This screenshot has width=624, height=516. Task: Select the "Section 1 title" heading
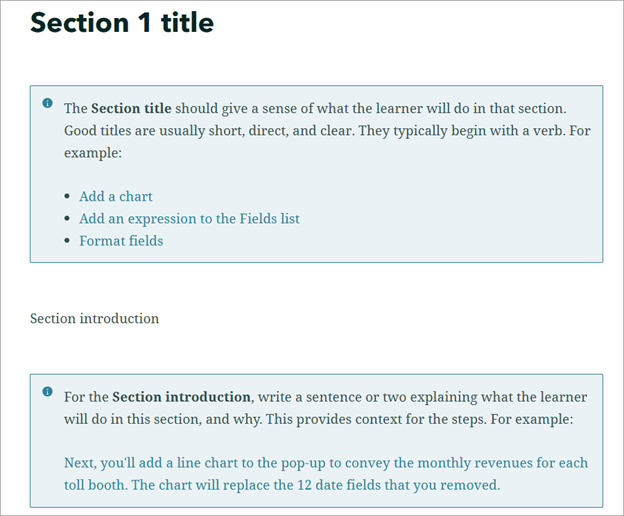tap(122, 22)
